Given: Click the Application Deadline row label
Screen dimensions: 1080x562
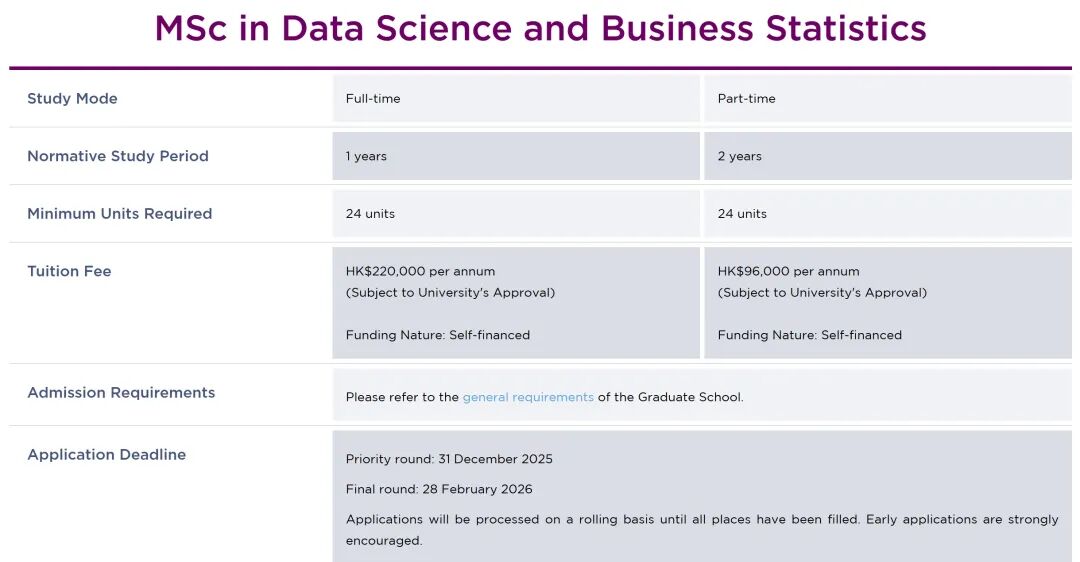Looking at the screenshot, I should tap(107, 454).
